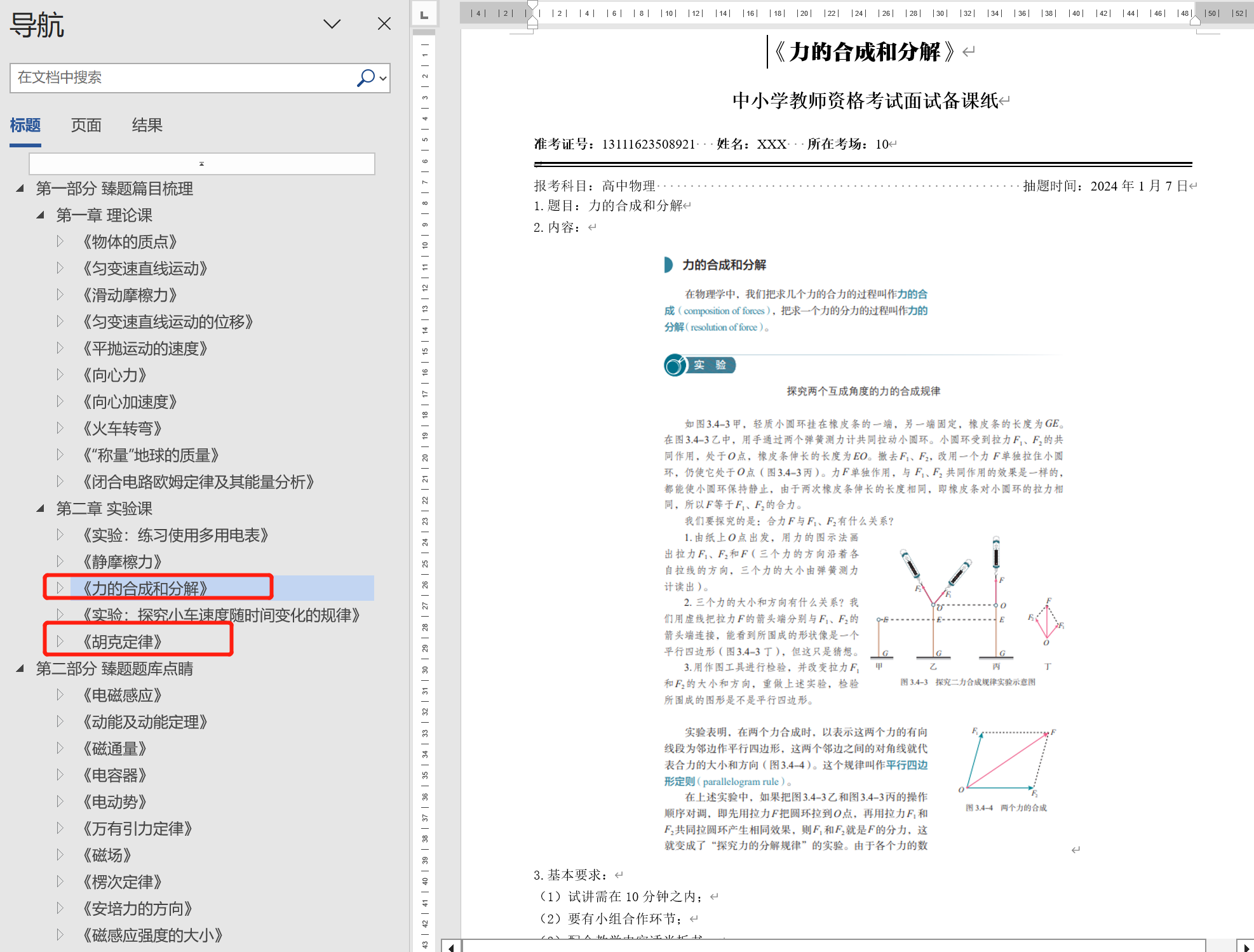
Task: Switch to the 页面 tab
Action: click(86, 125)
